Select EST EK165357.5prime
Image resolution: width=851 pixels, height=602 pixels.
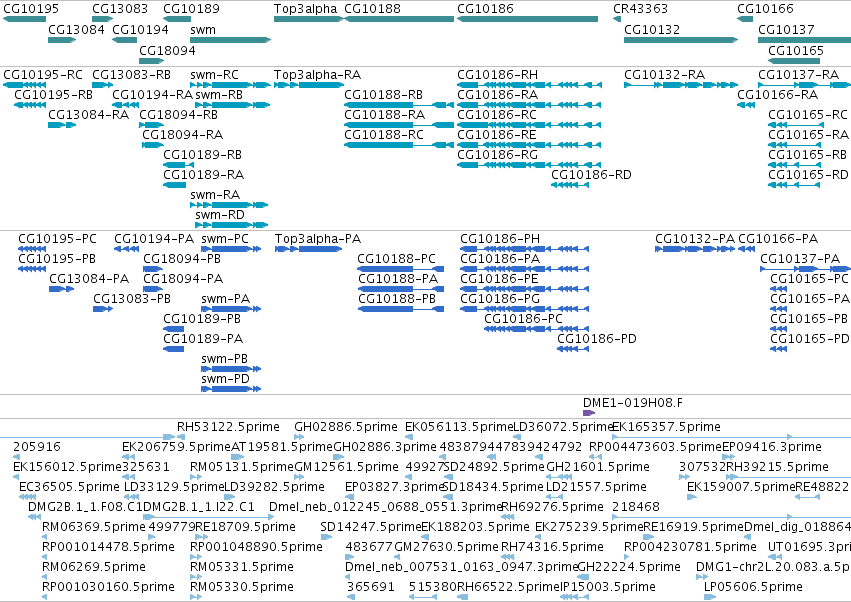(666, 427)
